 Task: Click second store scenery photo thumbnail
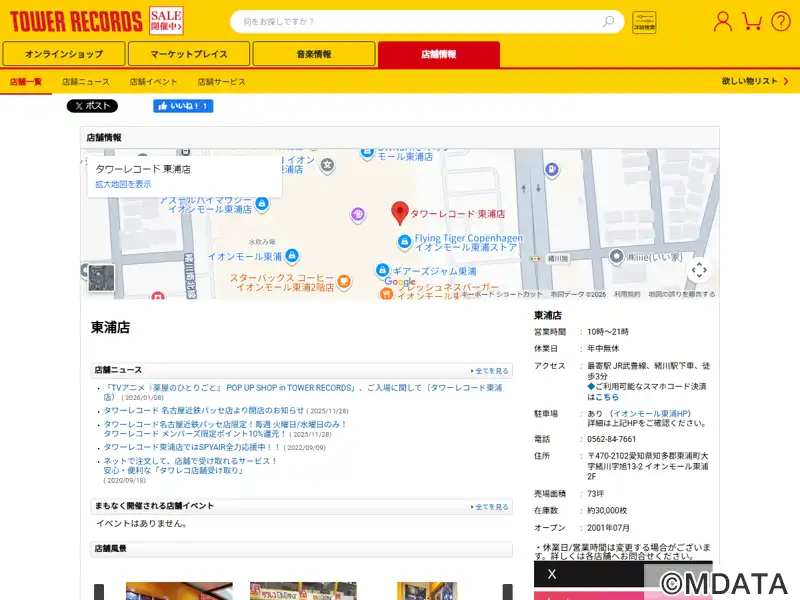click(303, 591)
